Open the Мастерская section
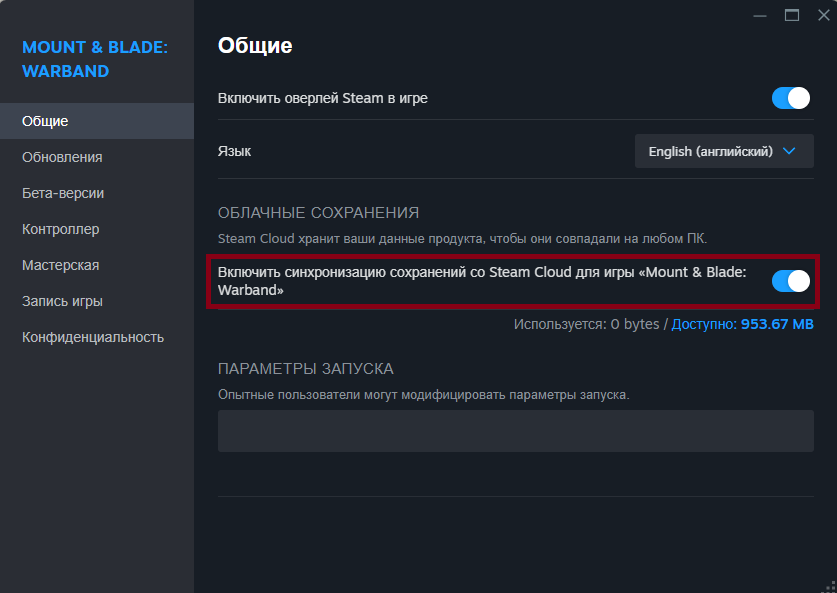 [x=60, y=265]
